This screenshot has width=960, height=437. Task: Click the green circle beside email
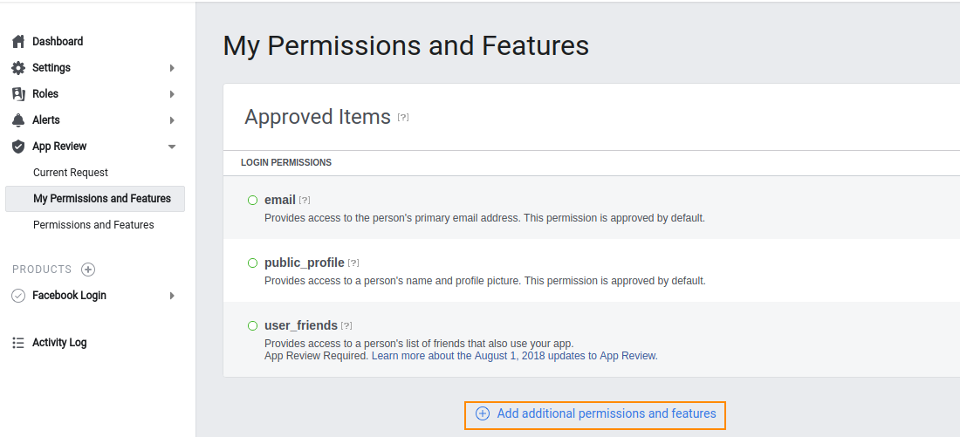pyautogui.click(x=252, y=200)
